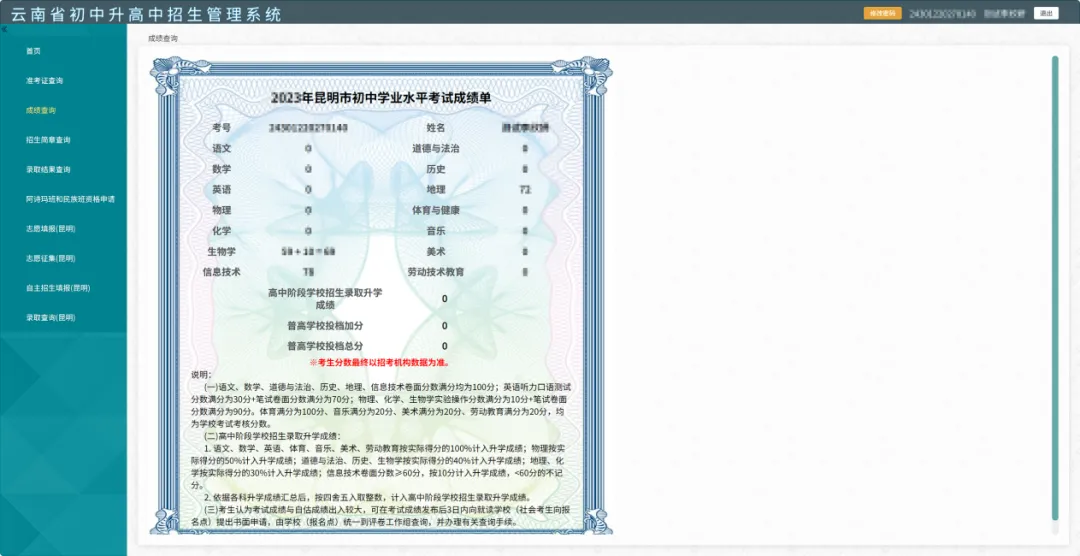Click the 高中阶段学校招生录取升学成绩 label

pyautogui.click(x=325, y=298)
